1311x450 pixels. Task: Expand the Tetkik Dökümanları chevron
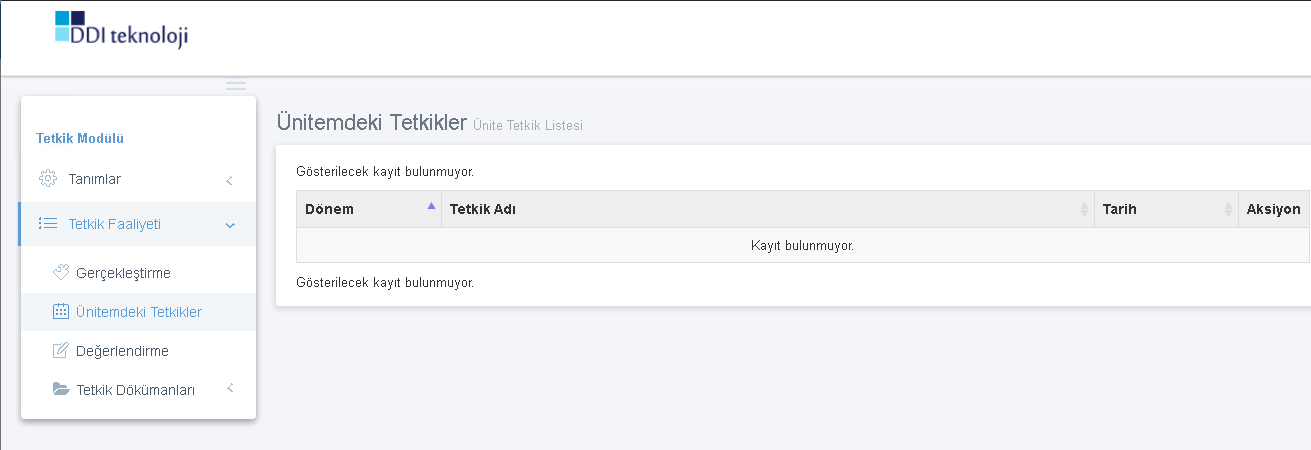click(229, 388)
